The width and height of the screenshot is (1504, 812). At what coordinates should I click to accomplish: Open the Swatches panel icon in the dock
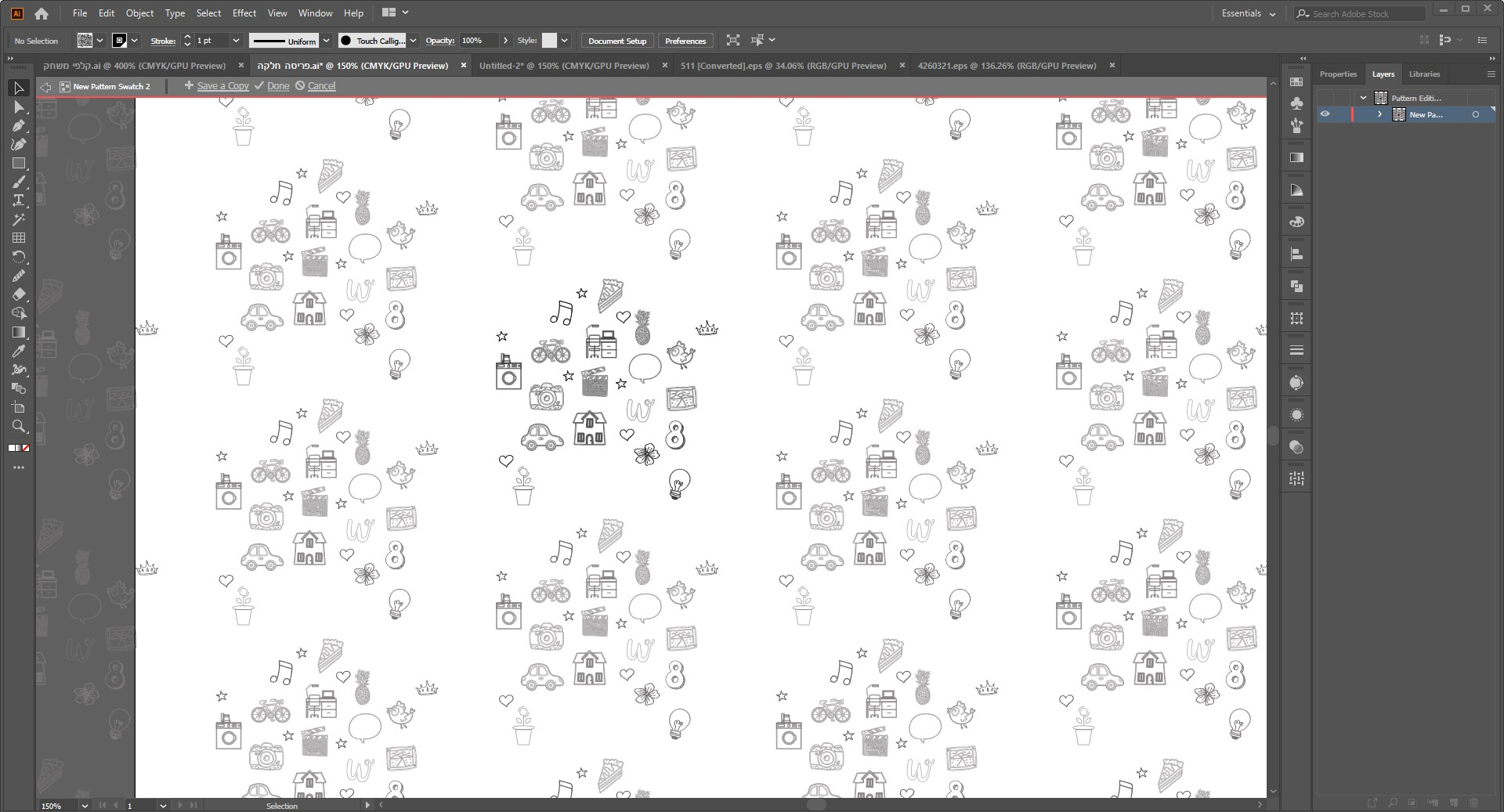1296,81
